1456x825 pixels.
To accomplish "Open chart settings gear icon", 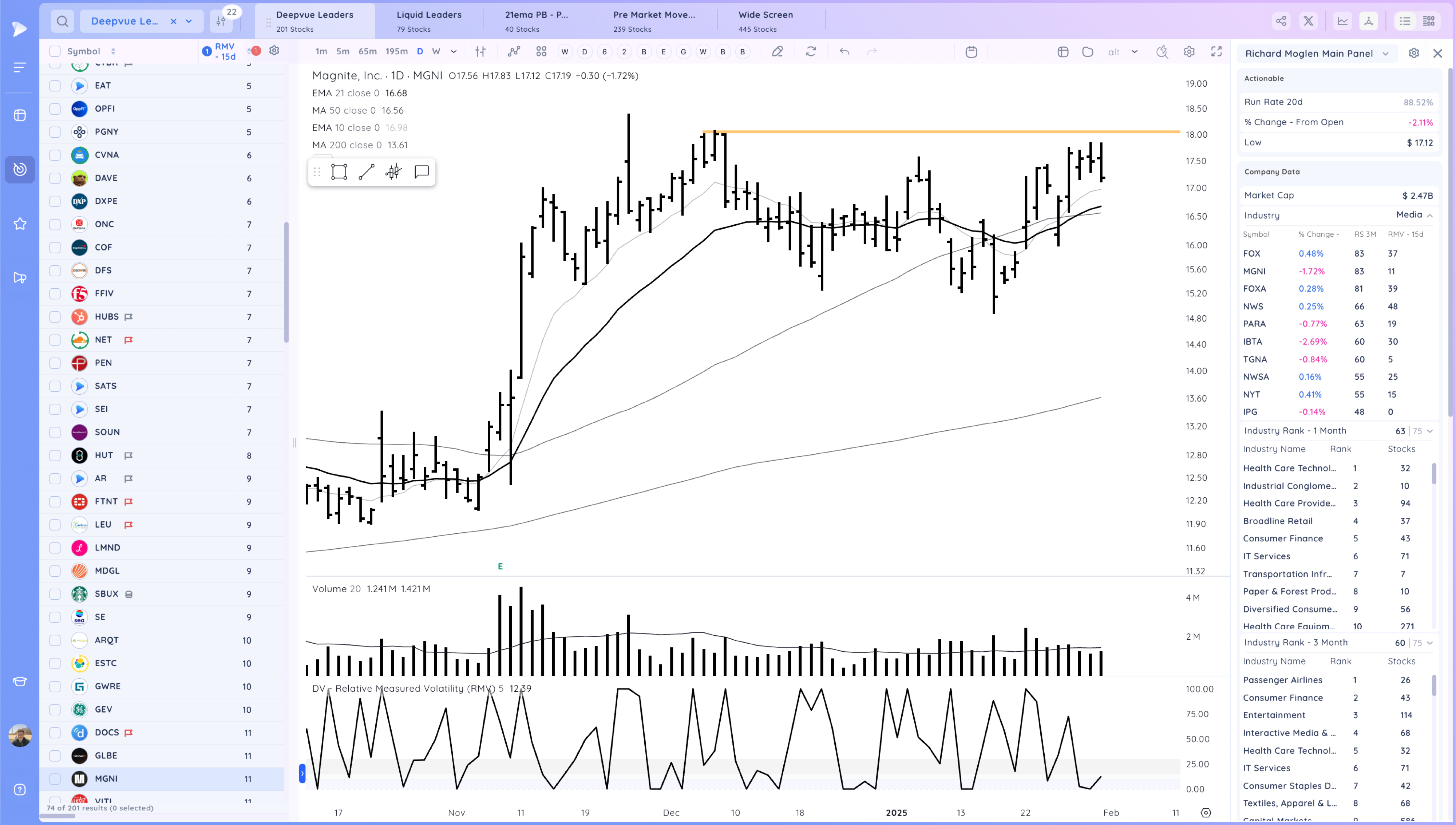I will point(1189,52).
